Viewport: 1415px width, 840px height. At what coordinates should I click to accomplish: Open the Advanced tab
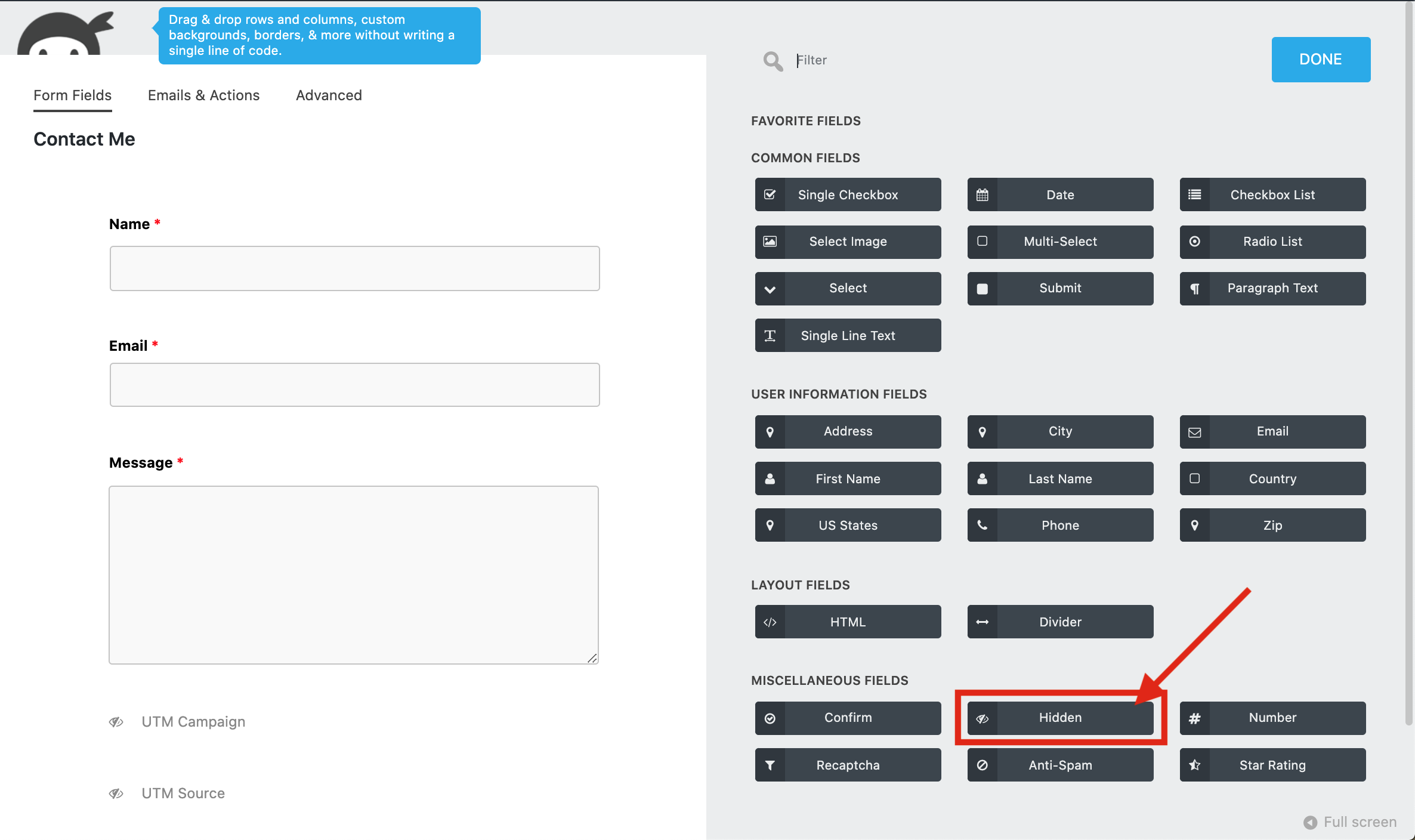[x=329, y=95]
